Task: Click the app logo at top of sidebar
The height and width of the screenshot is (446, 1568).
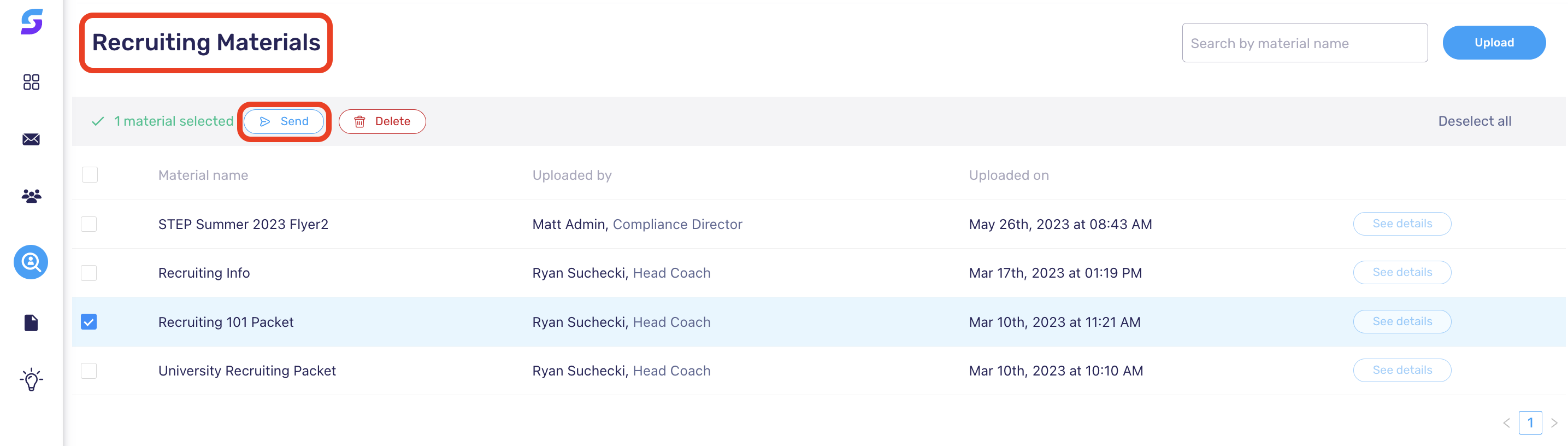Action: tap(32, 22)
